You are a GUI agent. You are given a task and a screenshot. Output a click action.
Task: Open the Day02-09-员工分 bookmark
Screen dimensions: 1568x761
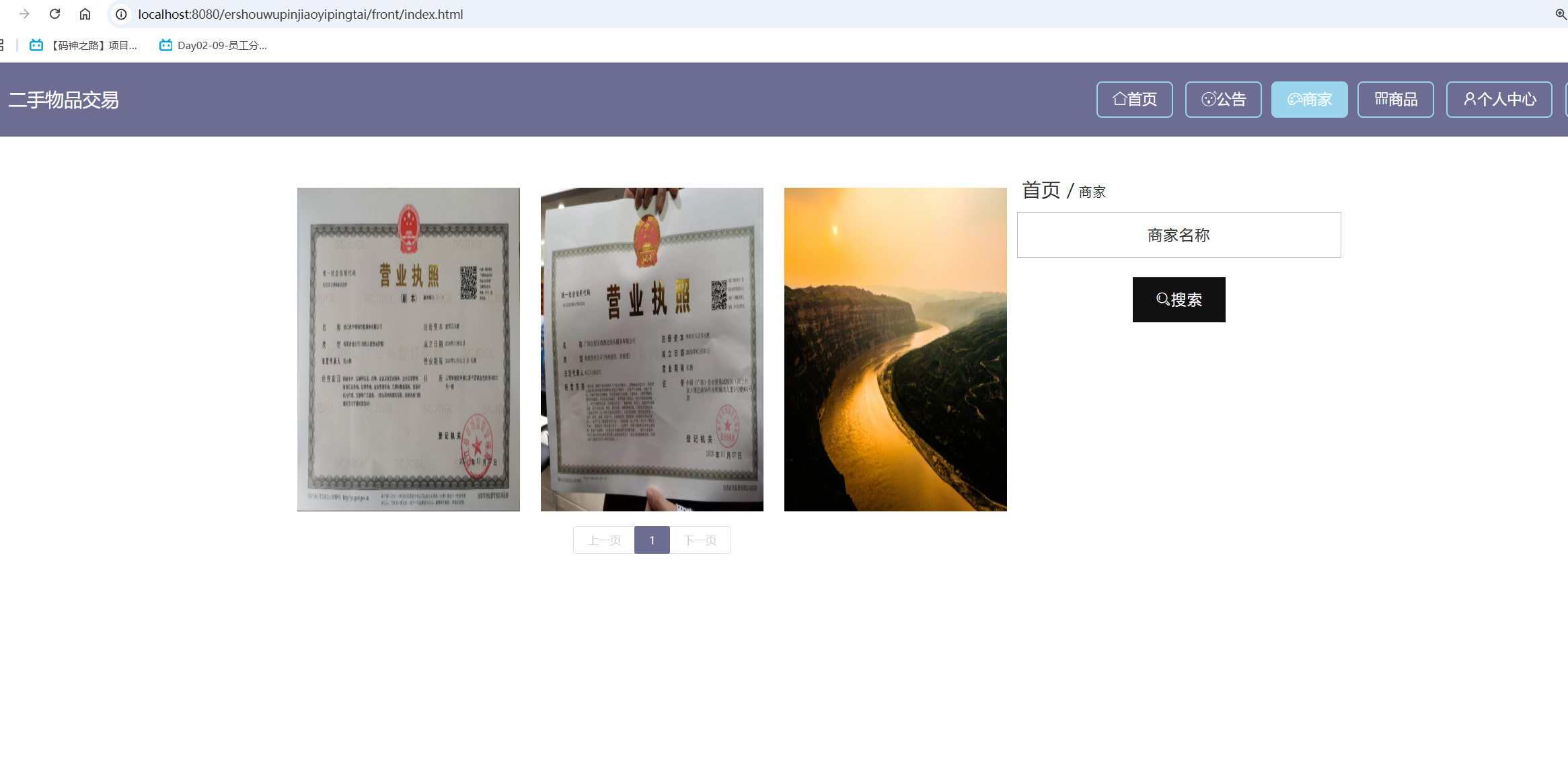[x=213, y=45]
